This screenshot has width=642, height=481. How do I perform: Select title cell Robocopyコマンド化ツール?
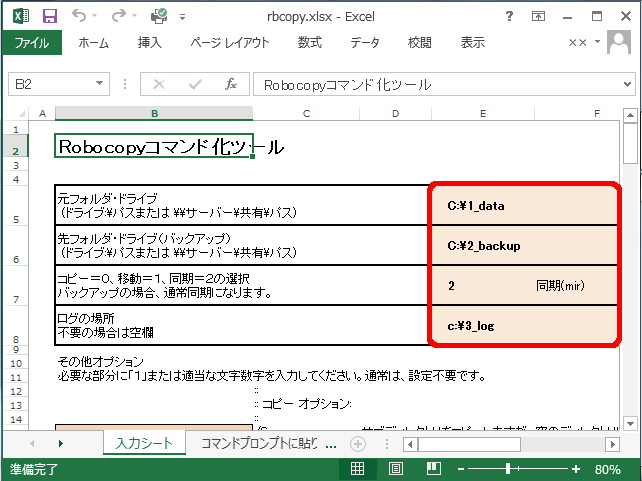point(154,146)
